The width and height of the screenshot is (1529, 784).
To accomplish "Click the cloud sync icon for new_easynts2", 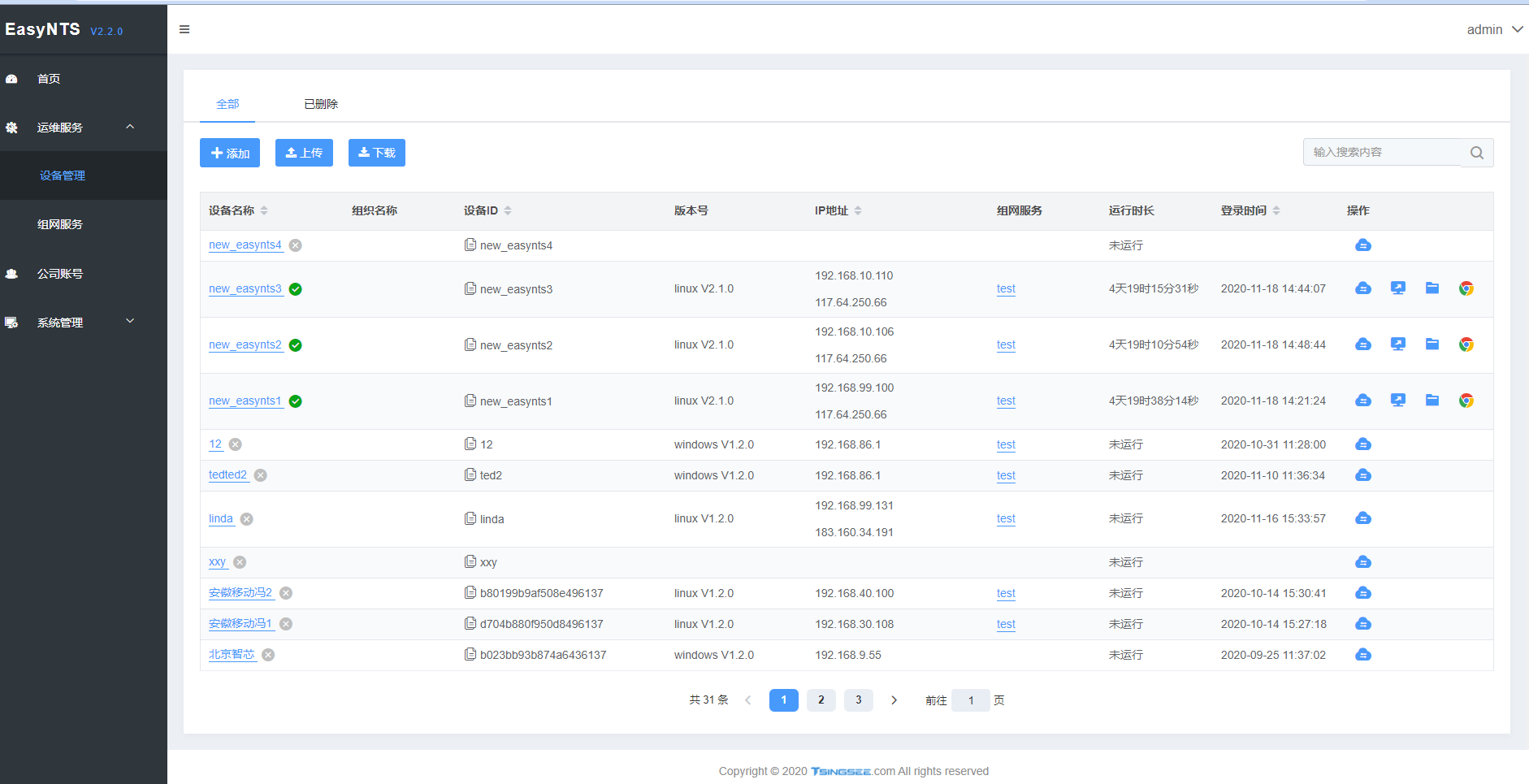I will 1363,344.
